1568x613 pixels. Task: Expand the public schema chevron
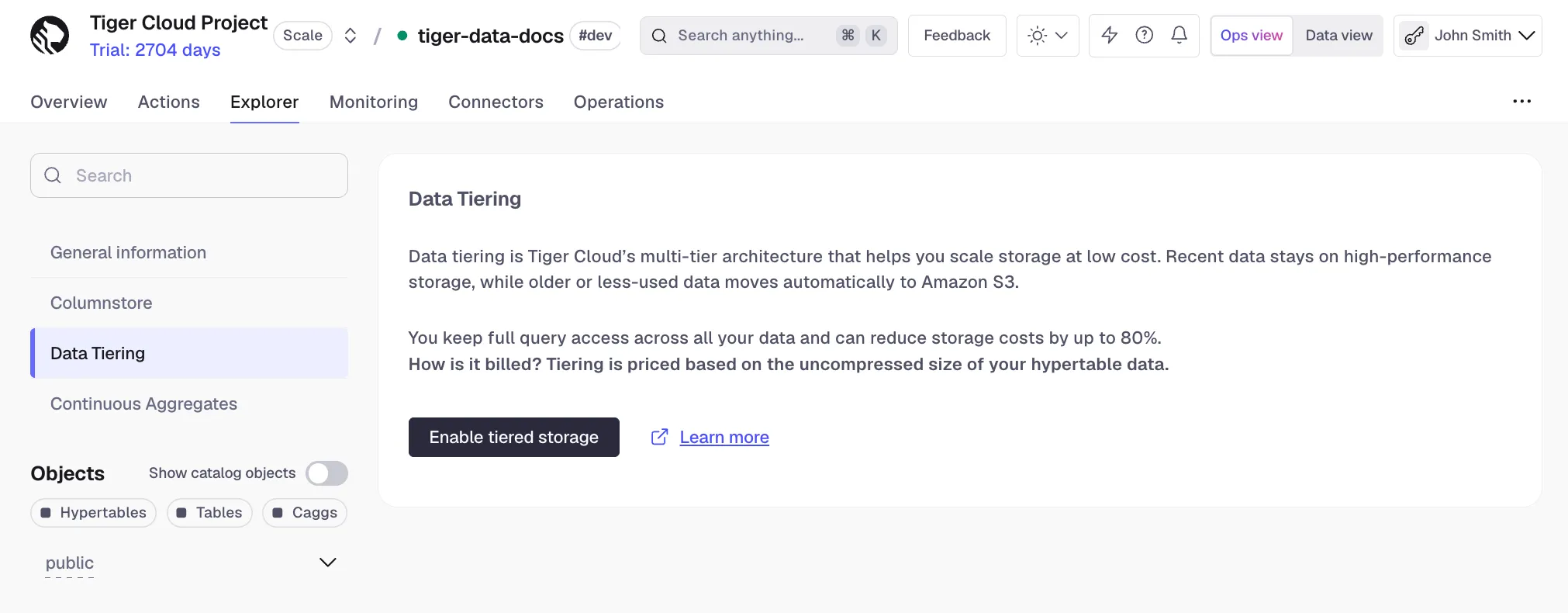pyautogui.click(x=328, y=563)
